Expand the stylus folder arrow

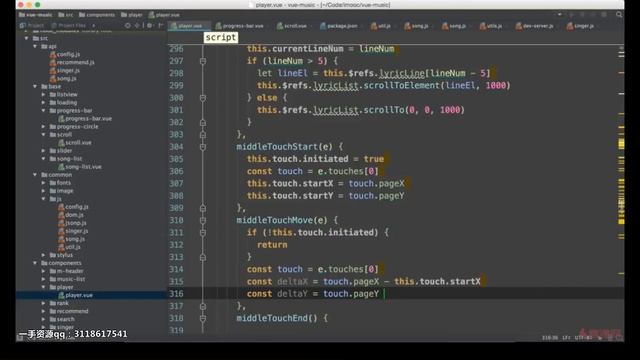[x=43, y=255]
